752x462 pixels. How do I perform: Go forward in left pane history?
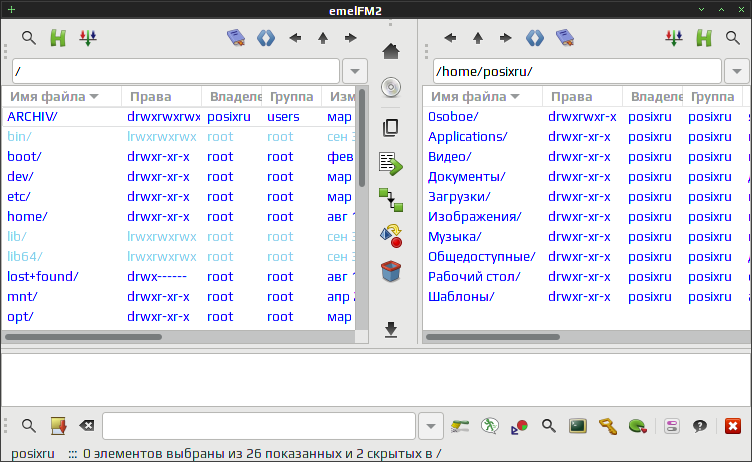(351, 38)
